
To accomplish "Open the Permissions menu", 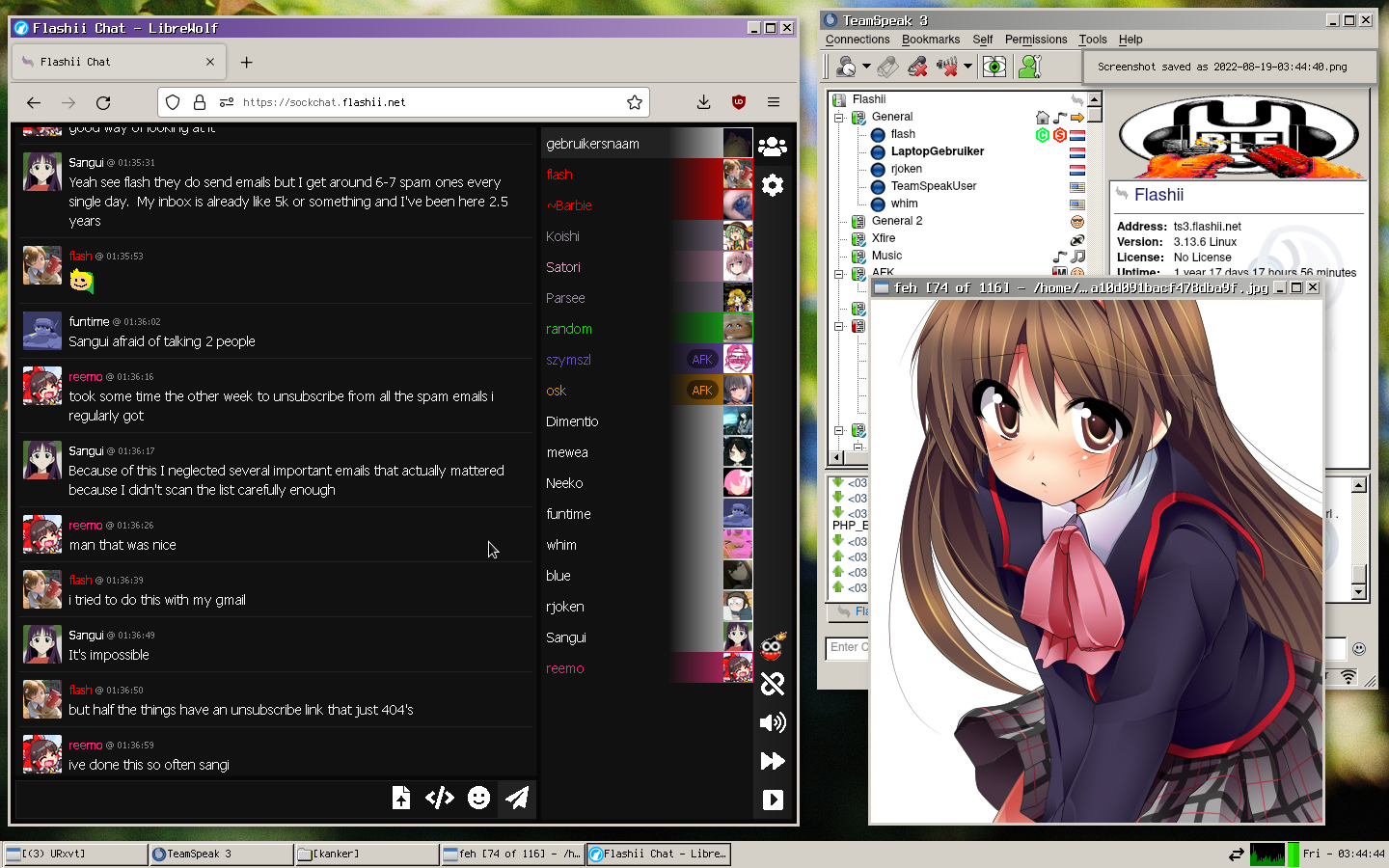I will tap(1036, 40).
